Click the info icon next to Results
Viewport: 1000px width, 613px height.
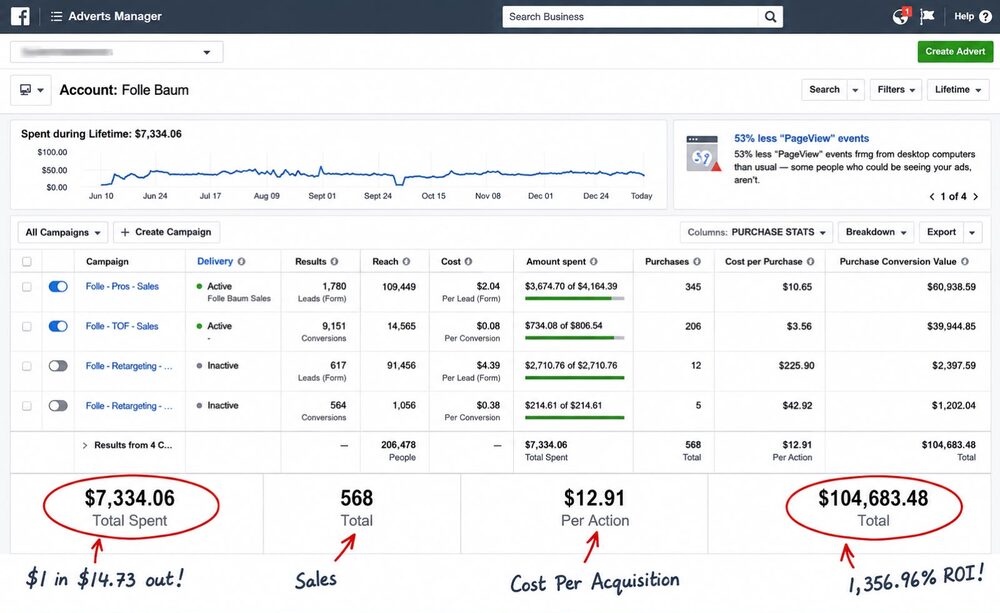pyautogui.click(x=334, y=262)
